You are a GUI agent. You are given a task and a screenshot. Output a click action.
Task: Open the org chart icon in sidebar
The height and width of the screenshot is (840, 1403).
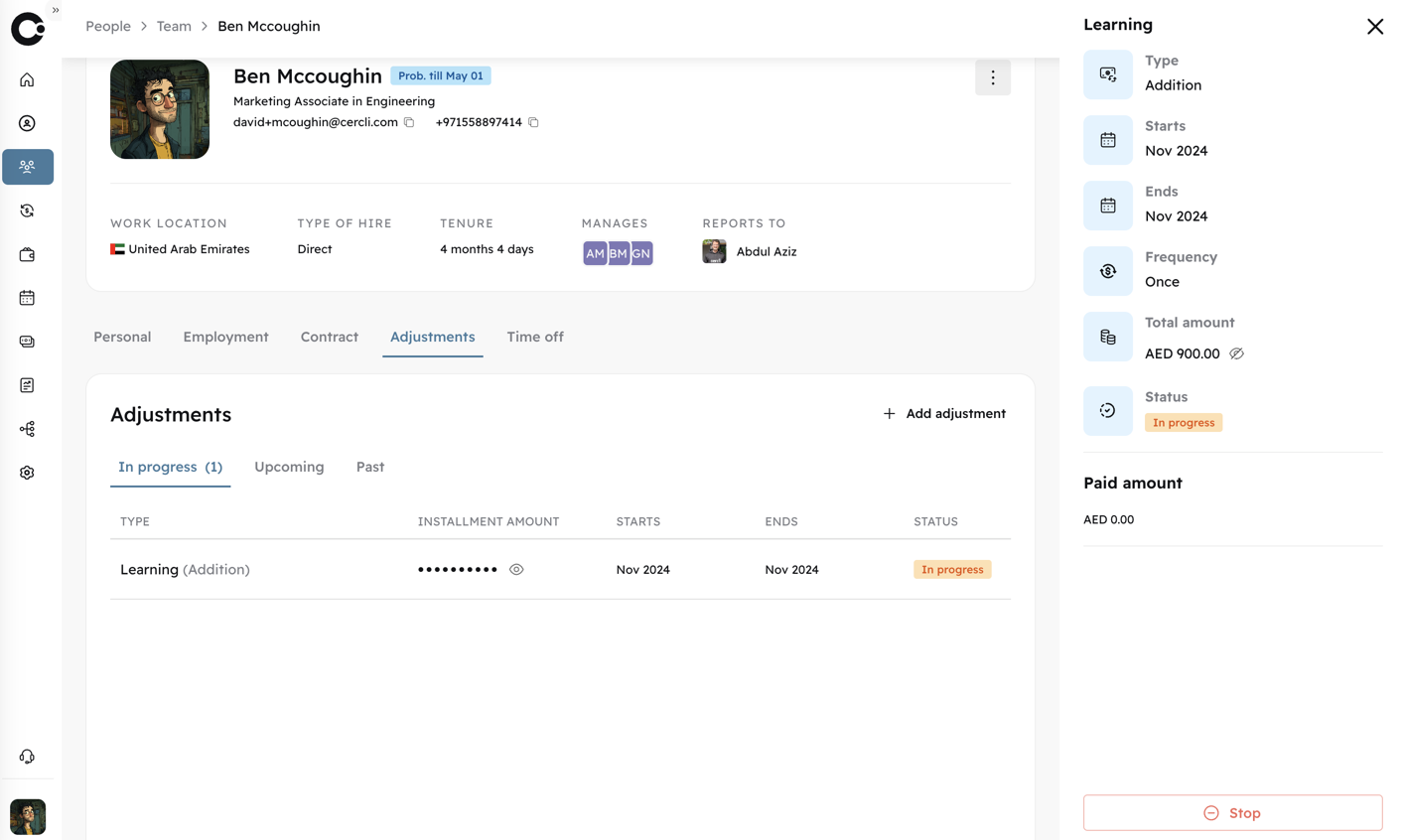(27, 429)
